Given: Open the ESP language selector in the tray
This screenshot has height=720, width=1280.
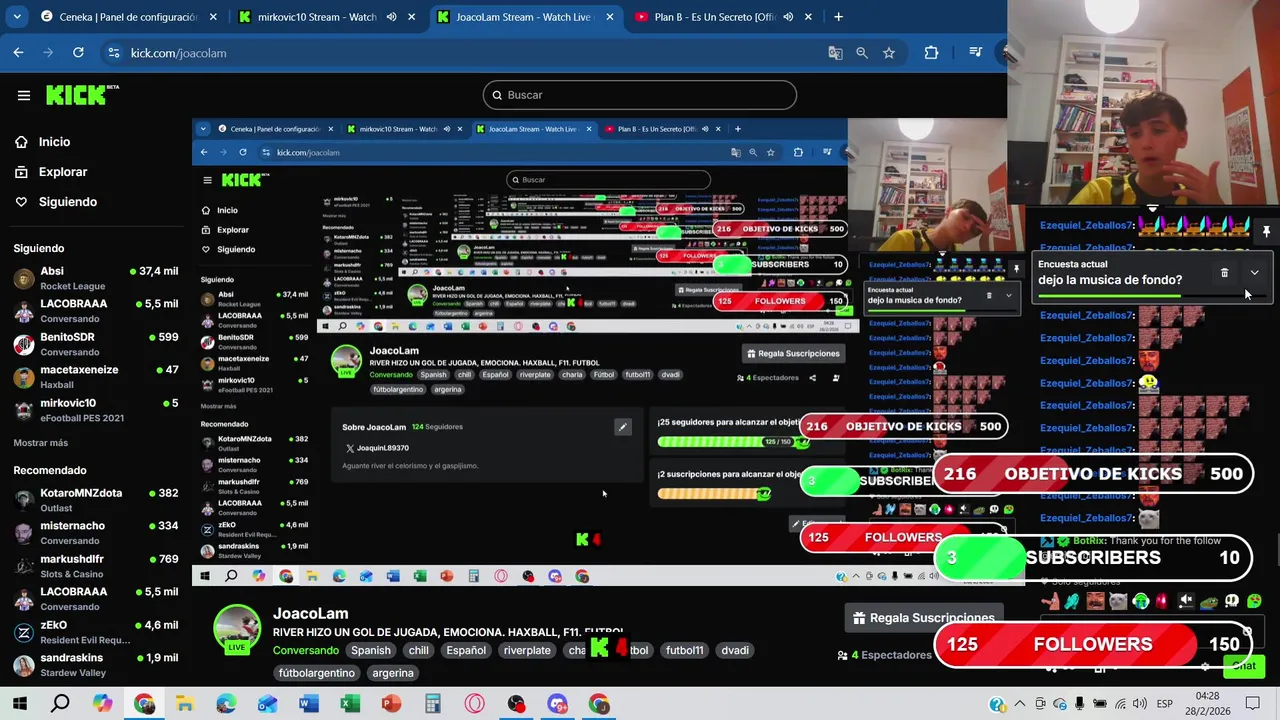Looking at the screenshot, I should click(x=1164, y=704).
